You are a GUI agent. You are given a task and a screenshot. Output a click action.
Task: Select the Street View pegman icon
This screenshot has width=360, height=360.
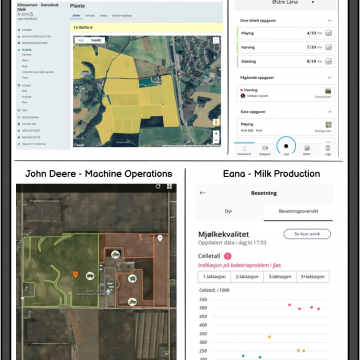tap(216, 122)
